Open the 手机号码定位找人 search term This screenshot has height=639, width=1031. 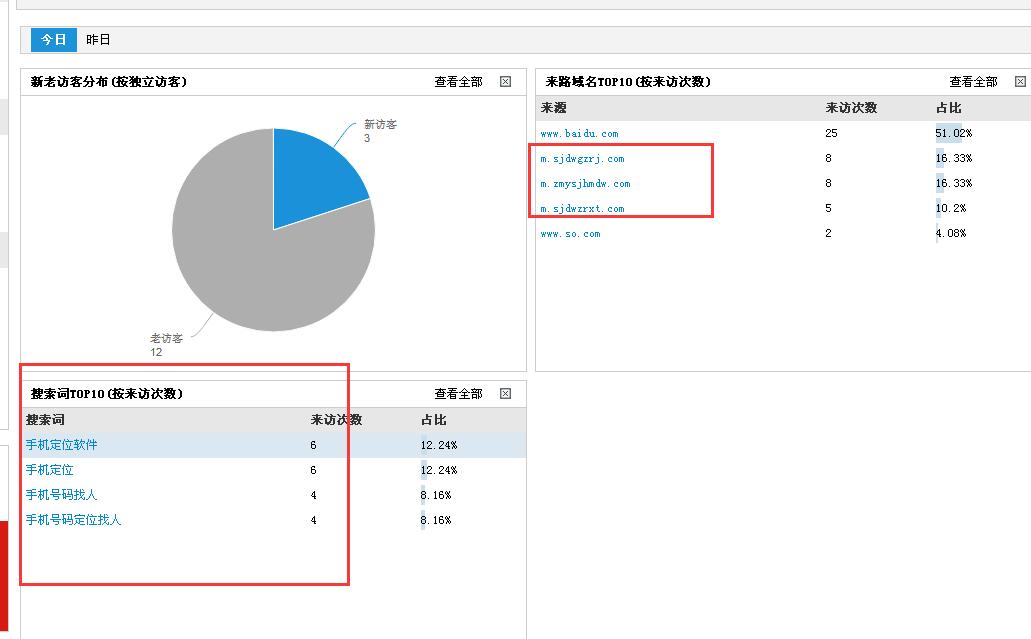[73, 520]
